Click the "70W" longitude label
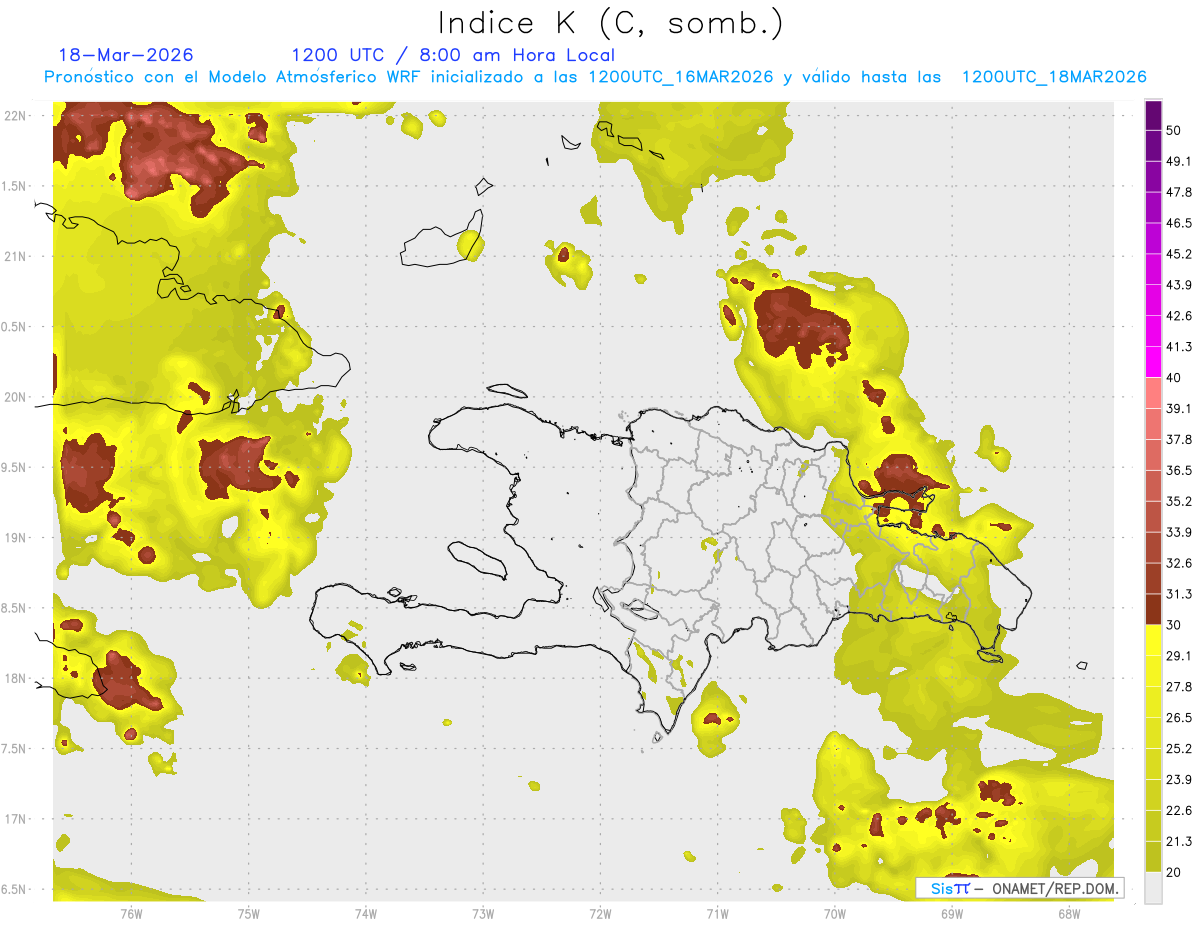 [x=835, y=914]
